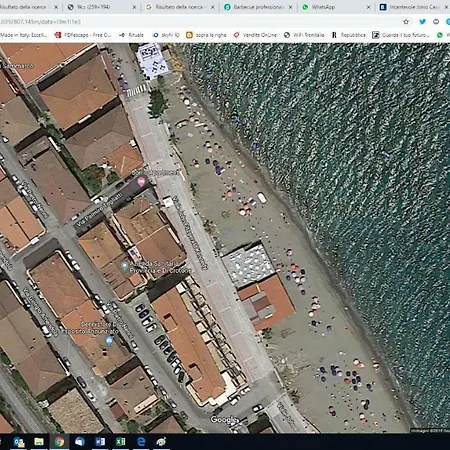
Task: Switch to the 9kz (259×194) tab
Action: tap(101, 7)
